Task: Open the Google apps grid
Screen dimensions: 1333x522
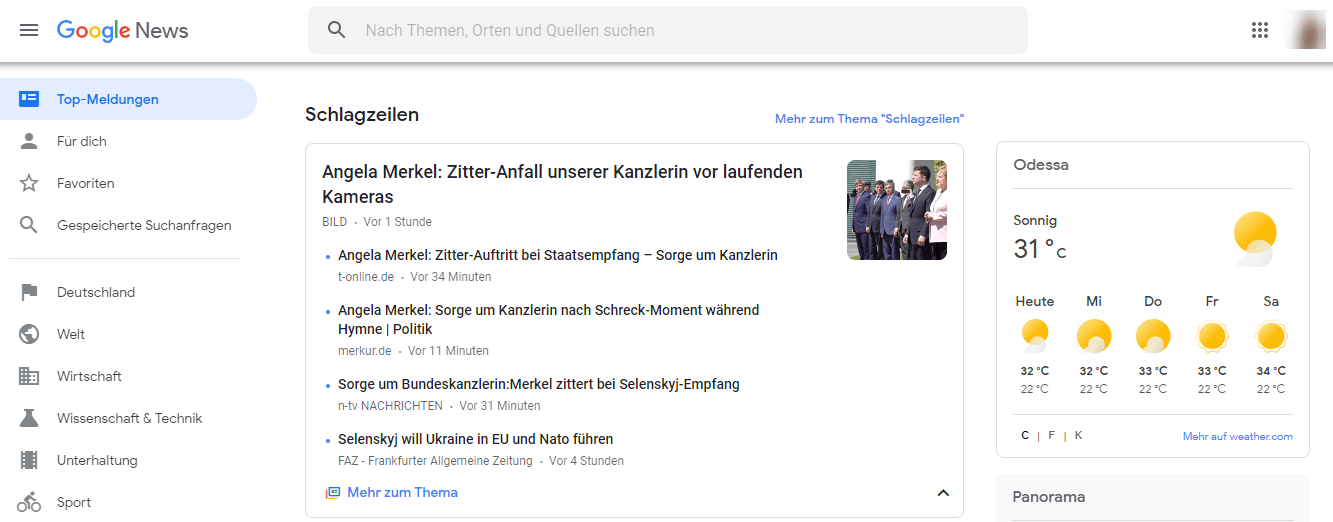Action: tap(1260, 30)
